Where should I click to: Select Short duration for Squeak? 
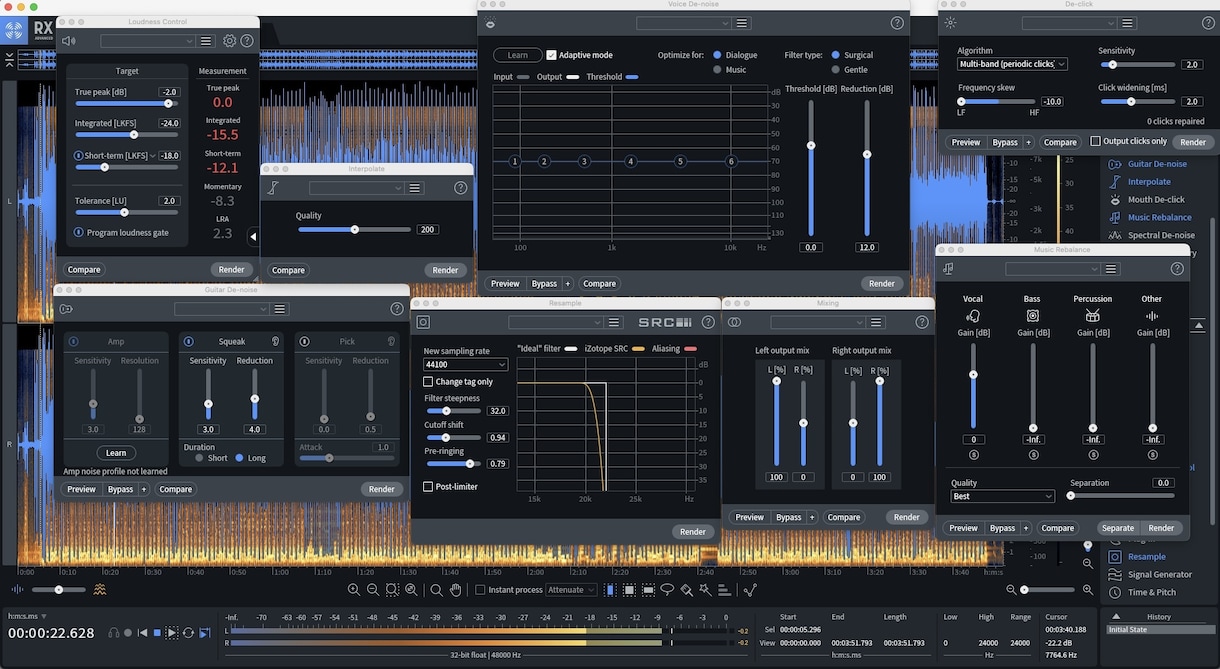198,458
